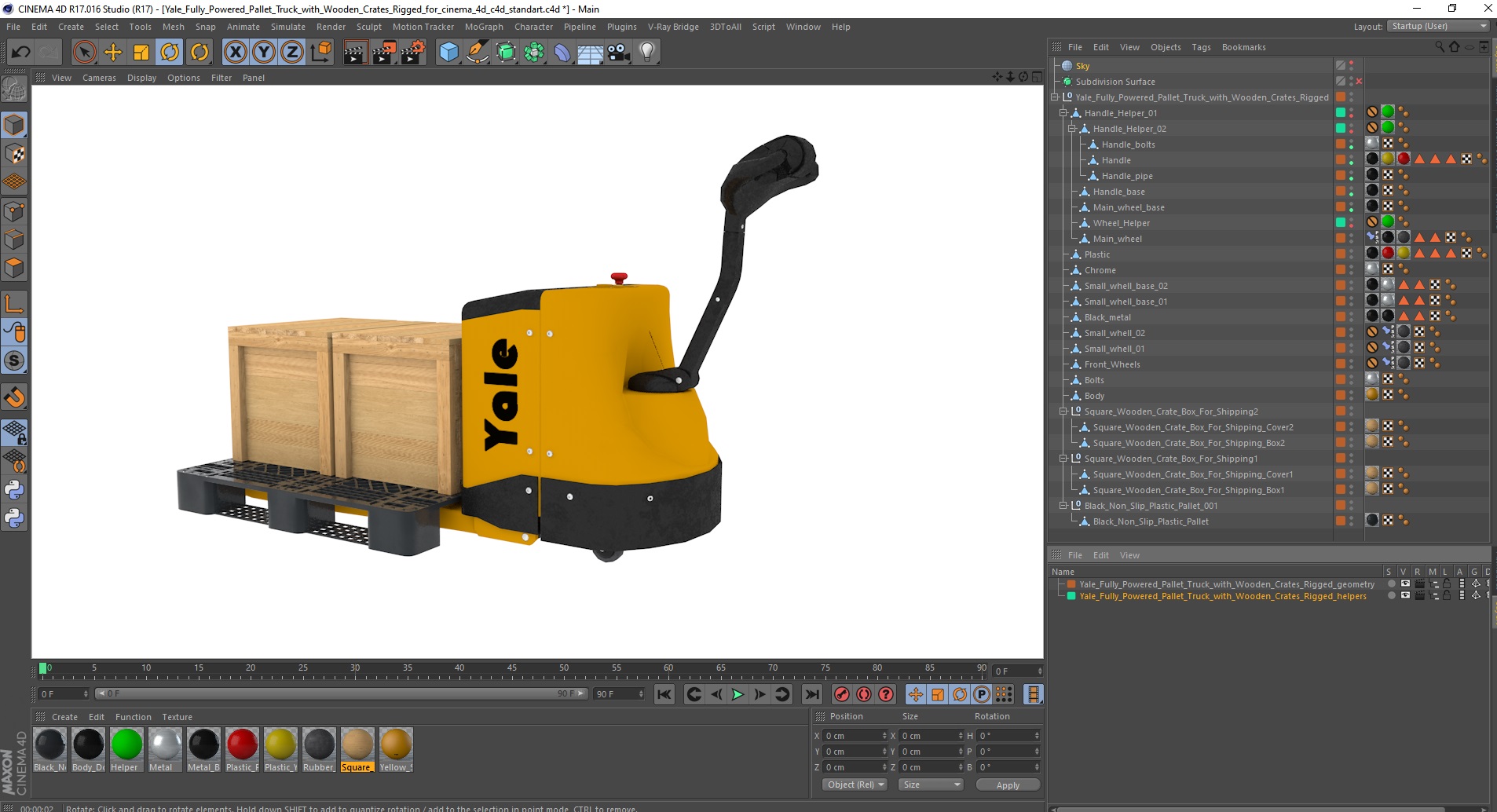Collapse the Yale pallet truck root node
Image resolution: width=1497 pixels, height=812 pixels.
coord(1055,97)
